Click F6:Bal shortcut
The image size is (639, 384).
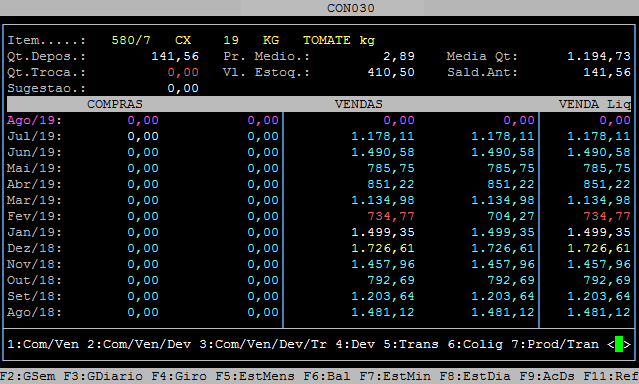click(327, 376)
